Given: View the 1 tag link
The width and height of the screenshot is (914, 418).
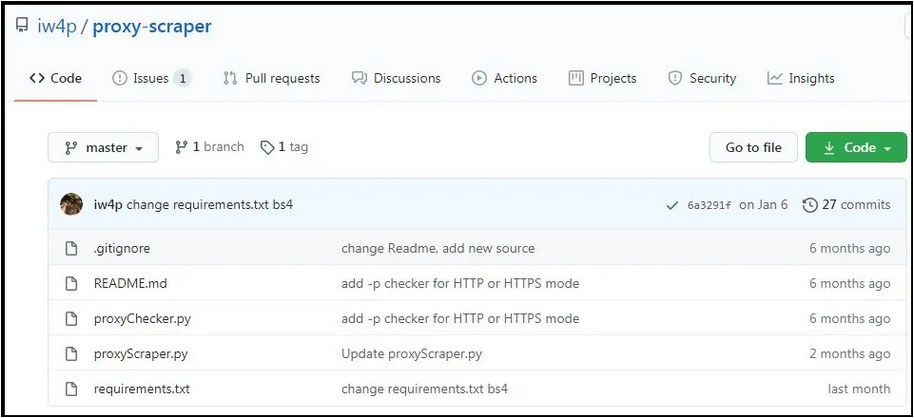Looking at the screenshot, I should click(284, 147).
